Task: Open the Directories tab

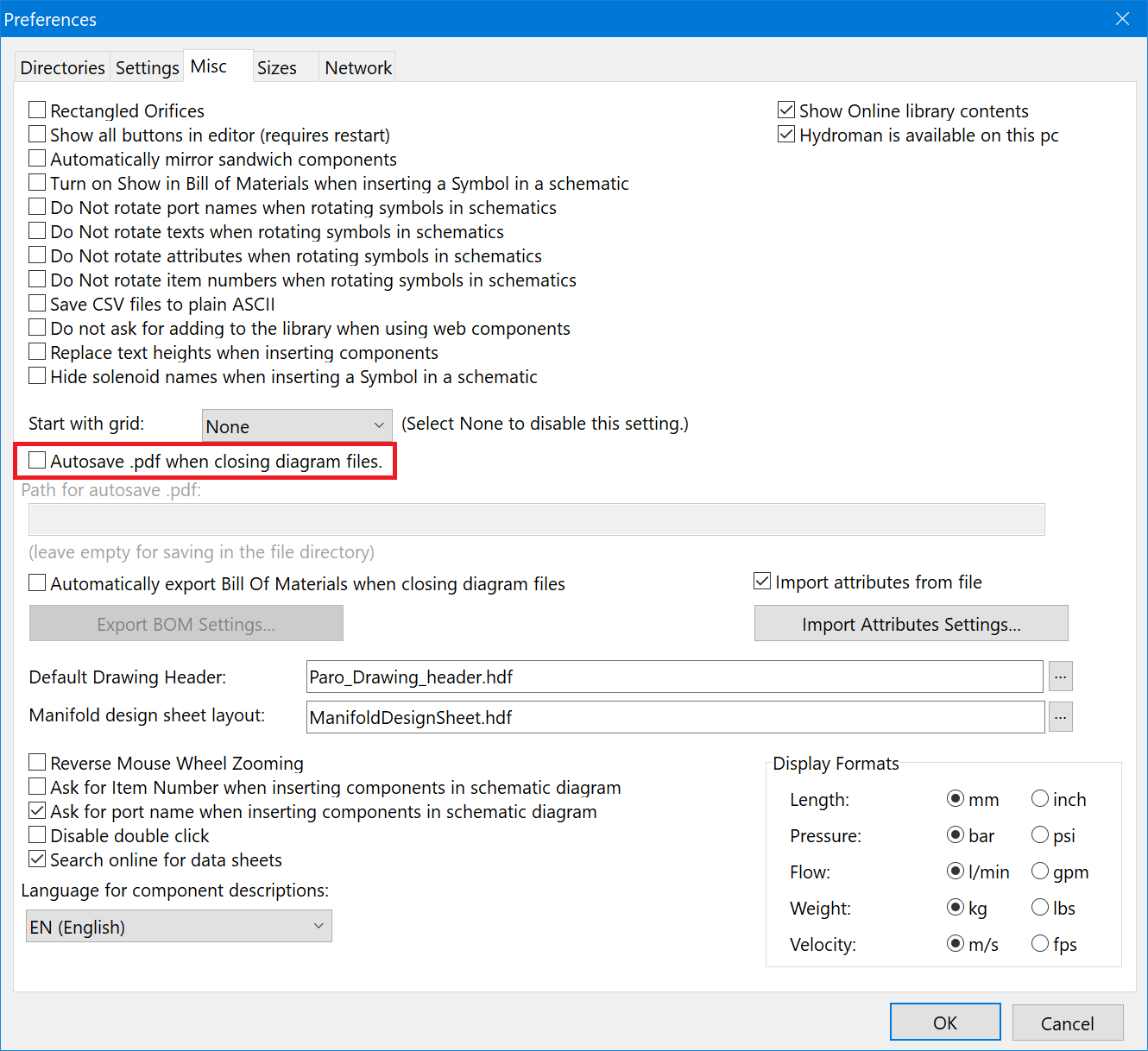Action: (x=61, y=66)
